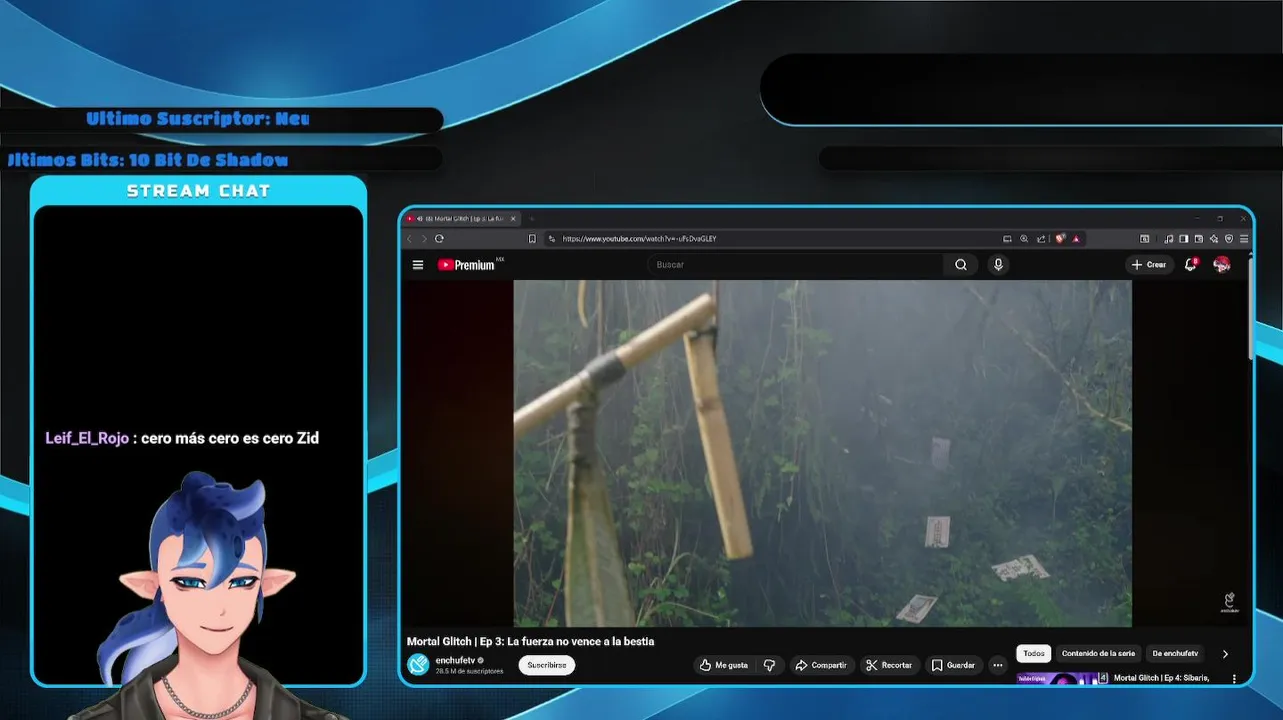This screenshot has height=720, width=1283.
Task: Click the YouTube Premium logo
Action: pos(467,265)
